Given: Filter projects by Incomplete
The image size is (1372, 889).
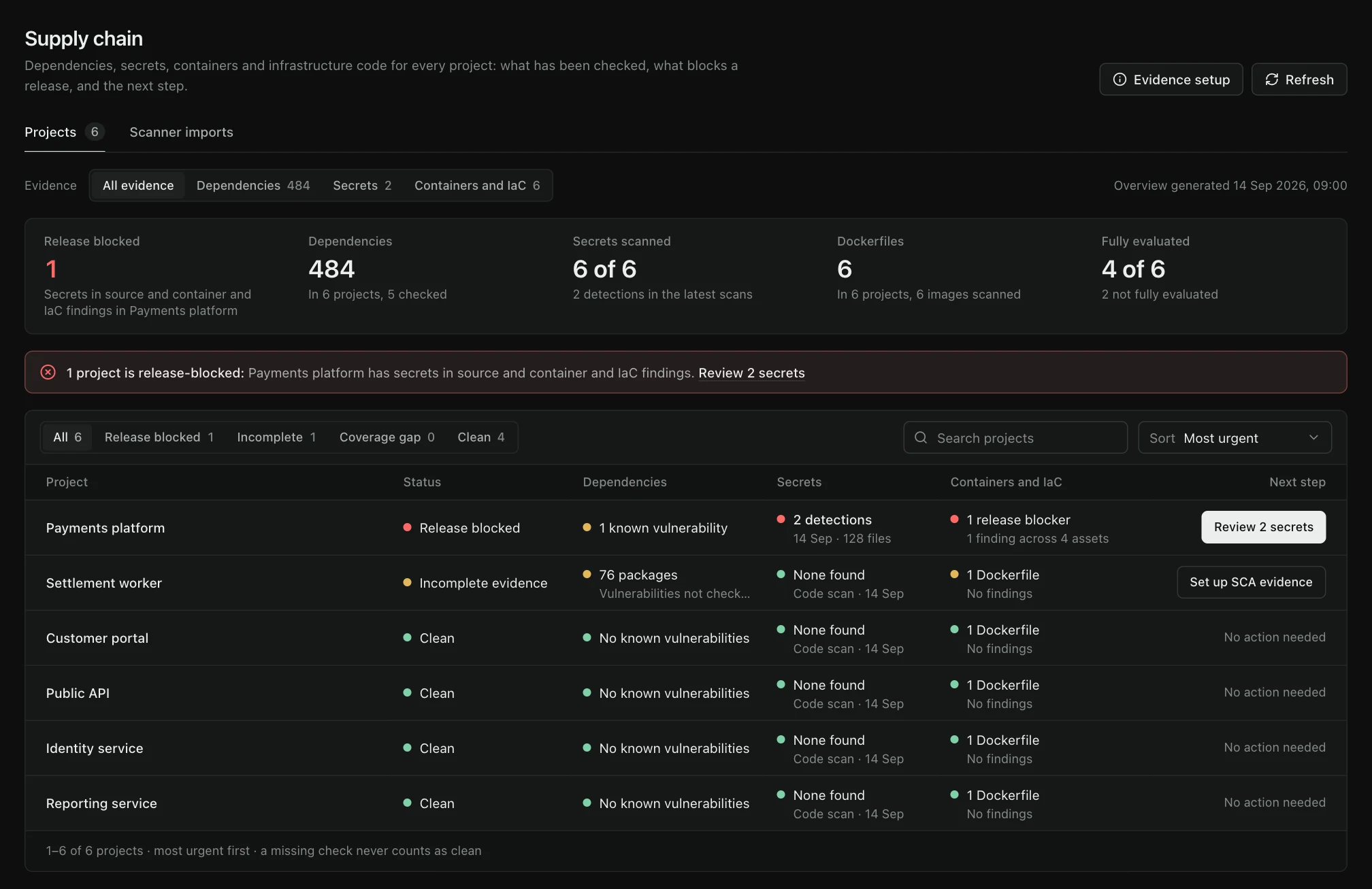Looking at the screenshot, I should click(276, 437).
